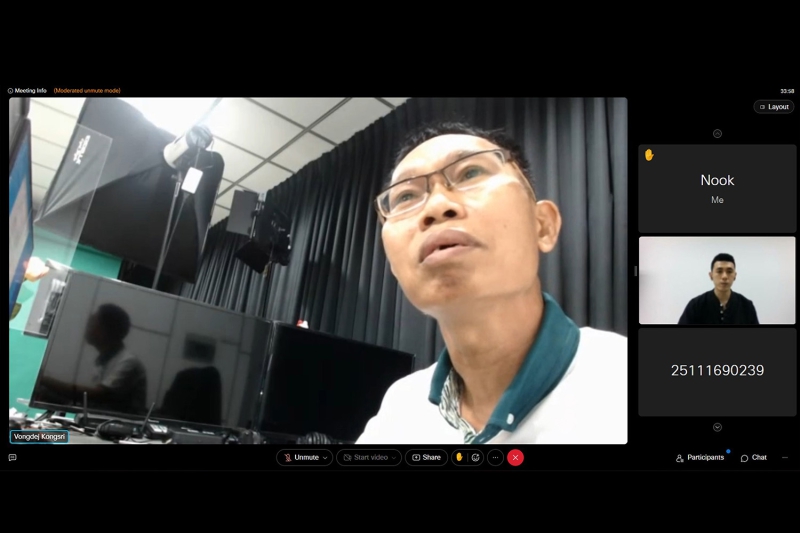Open the audio options dropdown arrow beside Unmute
The image size is (800, 533).
(325, 458)
